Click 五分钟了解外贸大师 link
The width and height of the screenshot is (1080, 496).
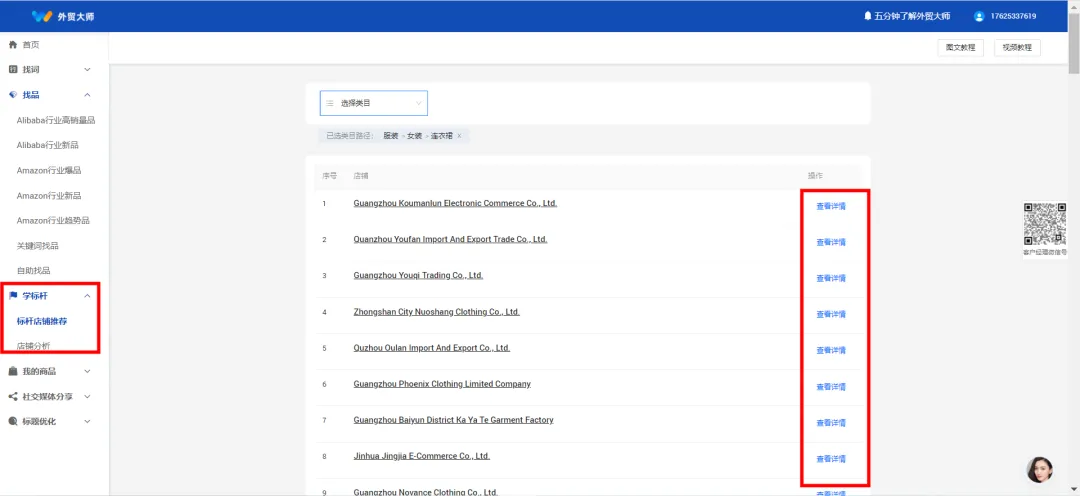click(x=912, y=16)
